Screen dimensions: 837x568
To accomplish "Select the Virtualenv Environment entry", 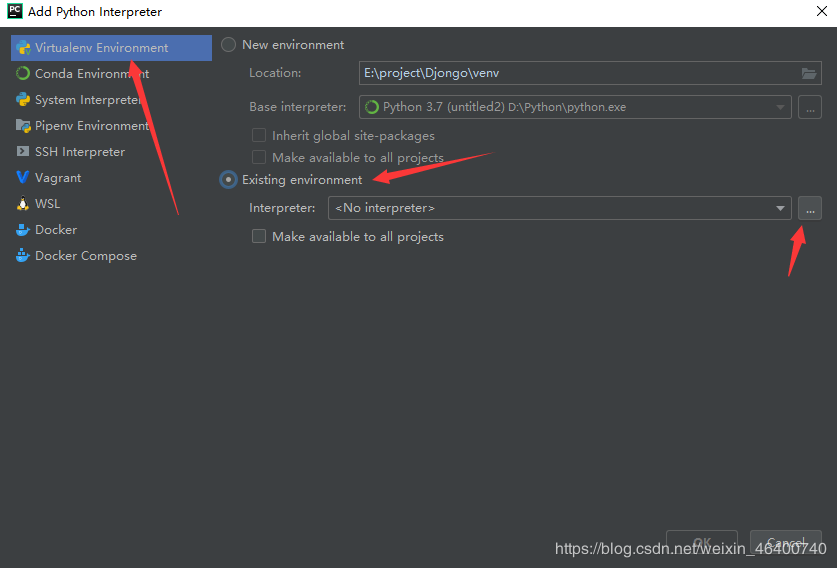I will 112,48.
